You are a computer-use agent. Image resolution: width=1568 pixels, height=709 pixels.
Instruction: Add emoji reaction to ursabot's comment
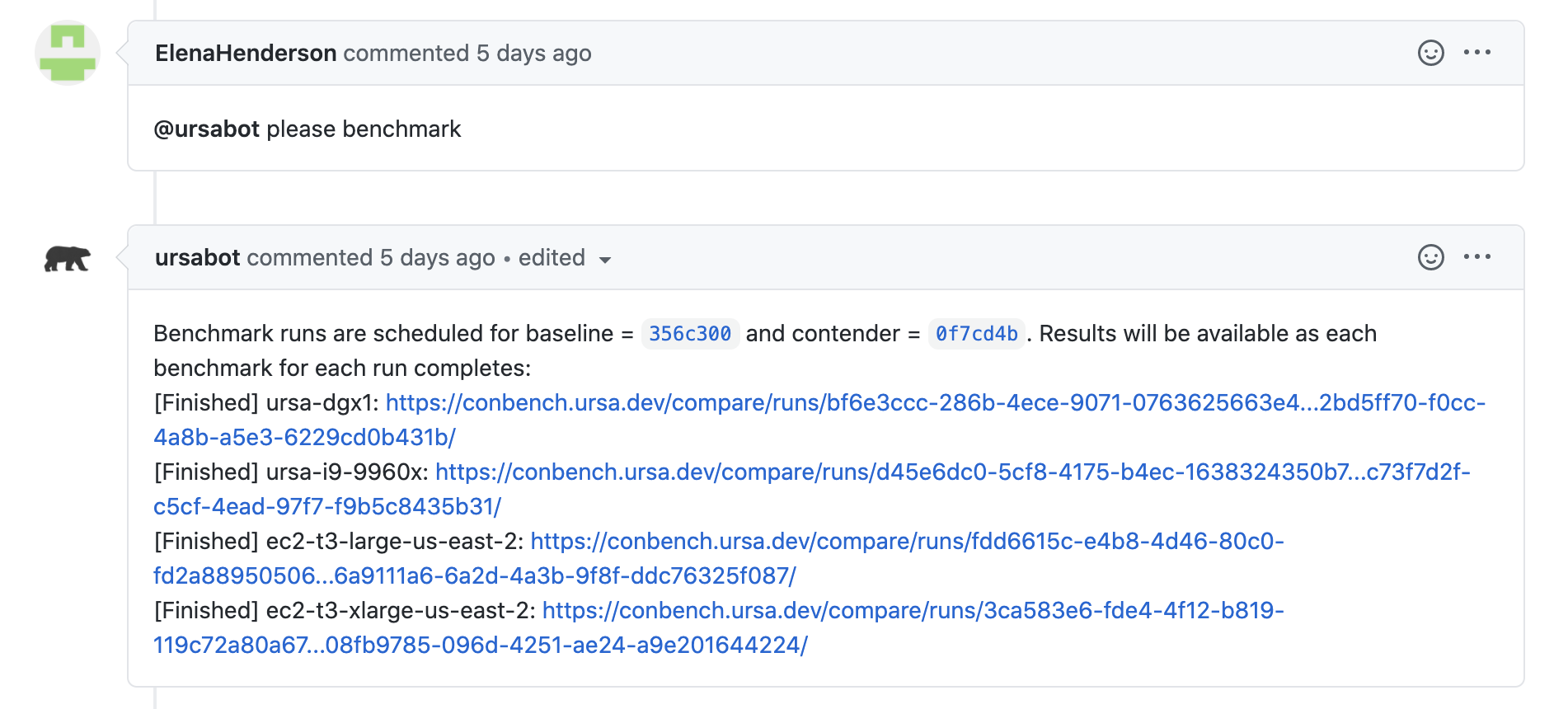point(1430,257)
